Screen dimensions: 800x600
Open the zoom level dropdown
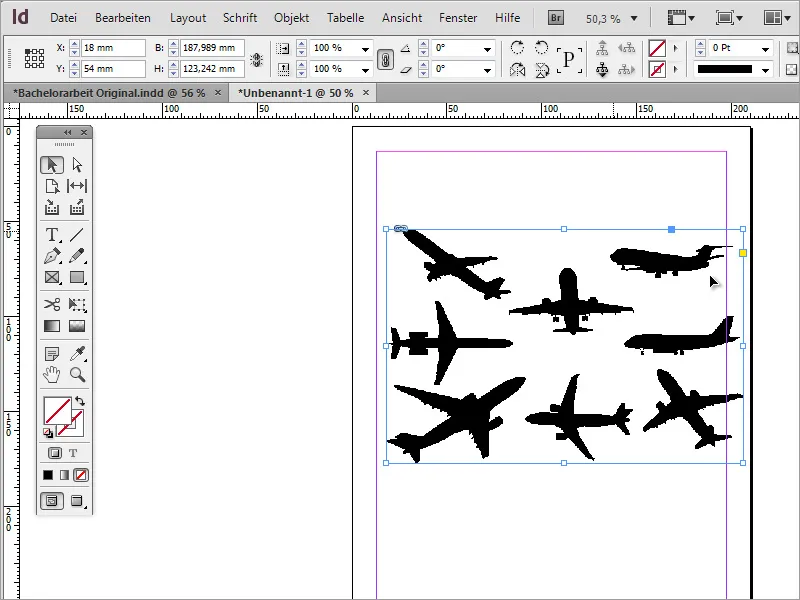coord(633,18)
